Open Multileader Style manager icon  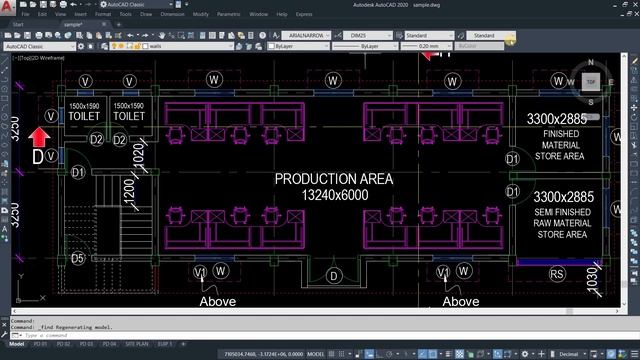coord(461,36)
